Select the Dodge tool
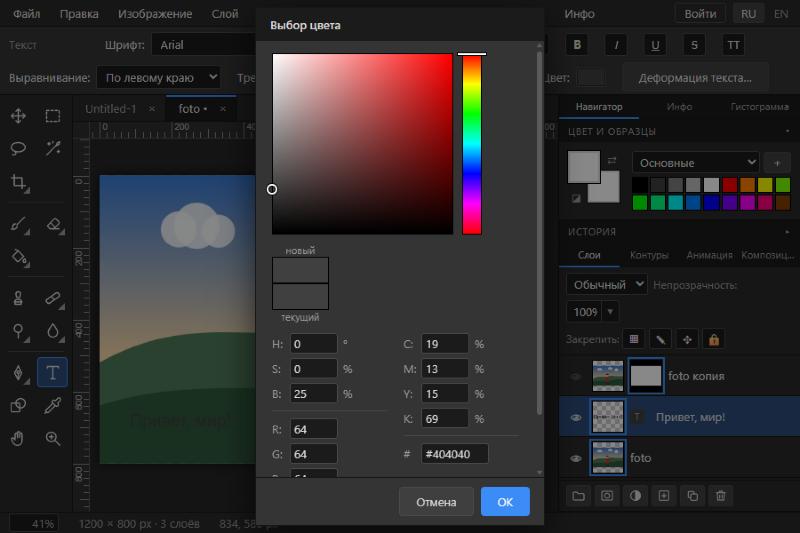Viewport: 800px width, 533px height. 18,331
